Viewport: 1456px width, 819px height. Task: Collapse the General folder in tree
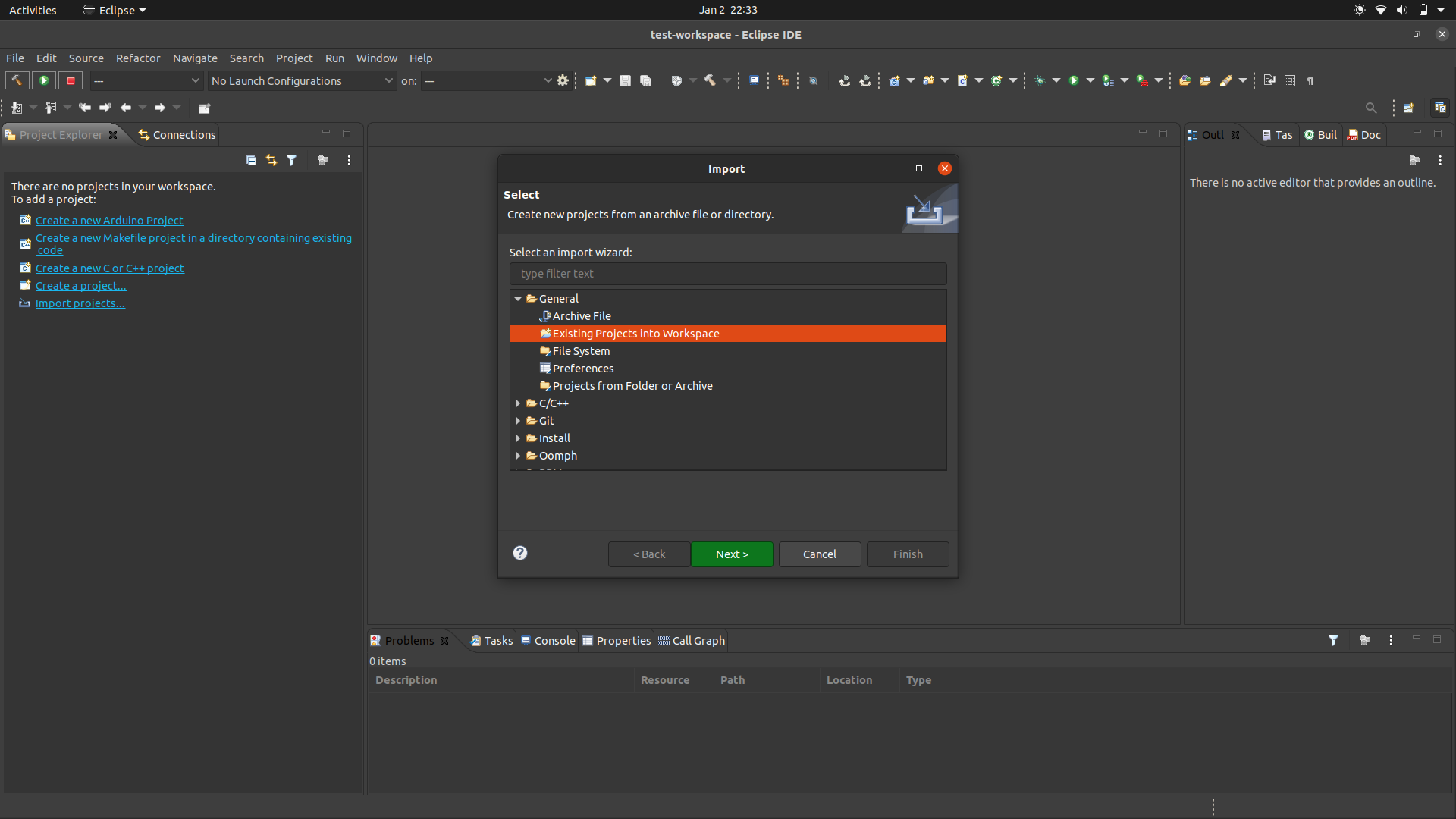pos(518,299)
